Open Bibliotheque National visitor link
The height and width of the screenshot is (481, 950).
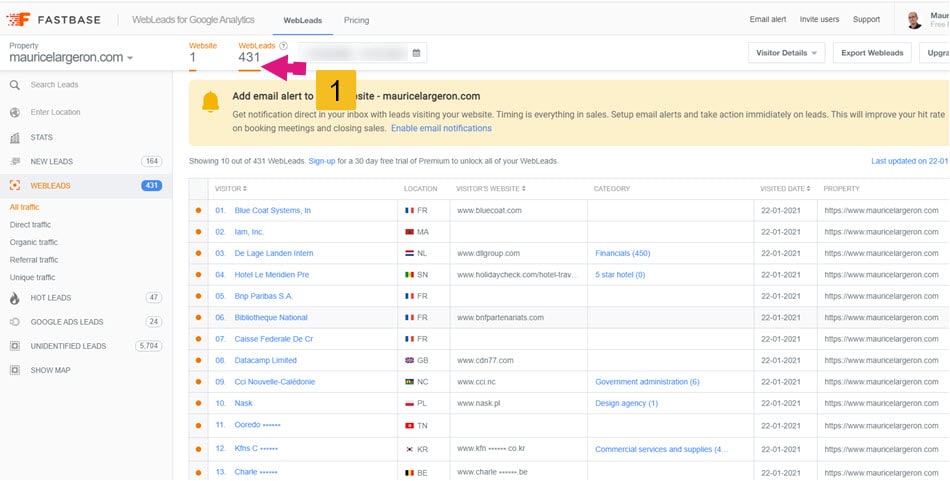tap(271, 317)
